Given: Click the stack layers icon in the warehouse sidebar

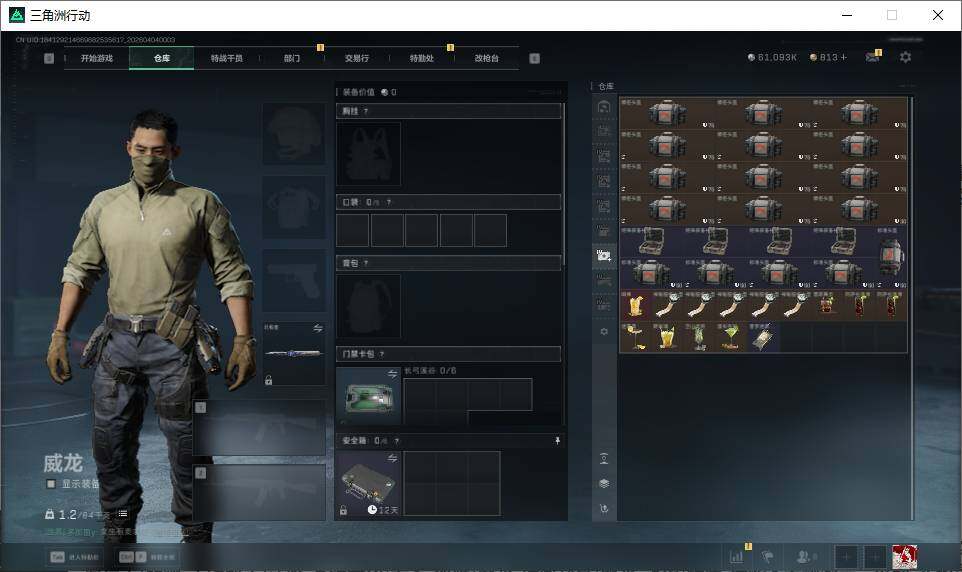Looking at the screenshot, I should pos(604,484).
